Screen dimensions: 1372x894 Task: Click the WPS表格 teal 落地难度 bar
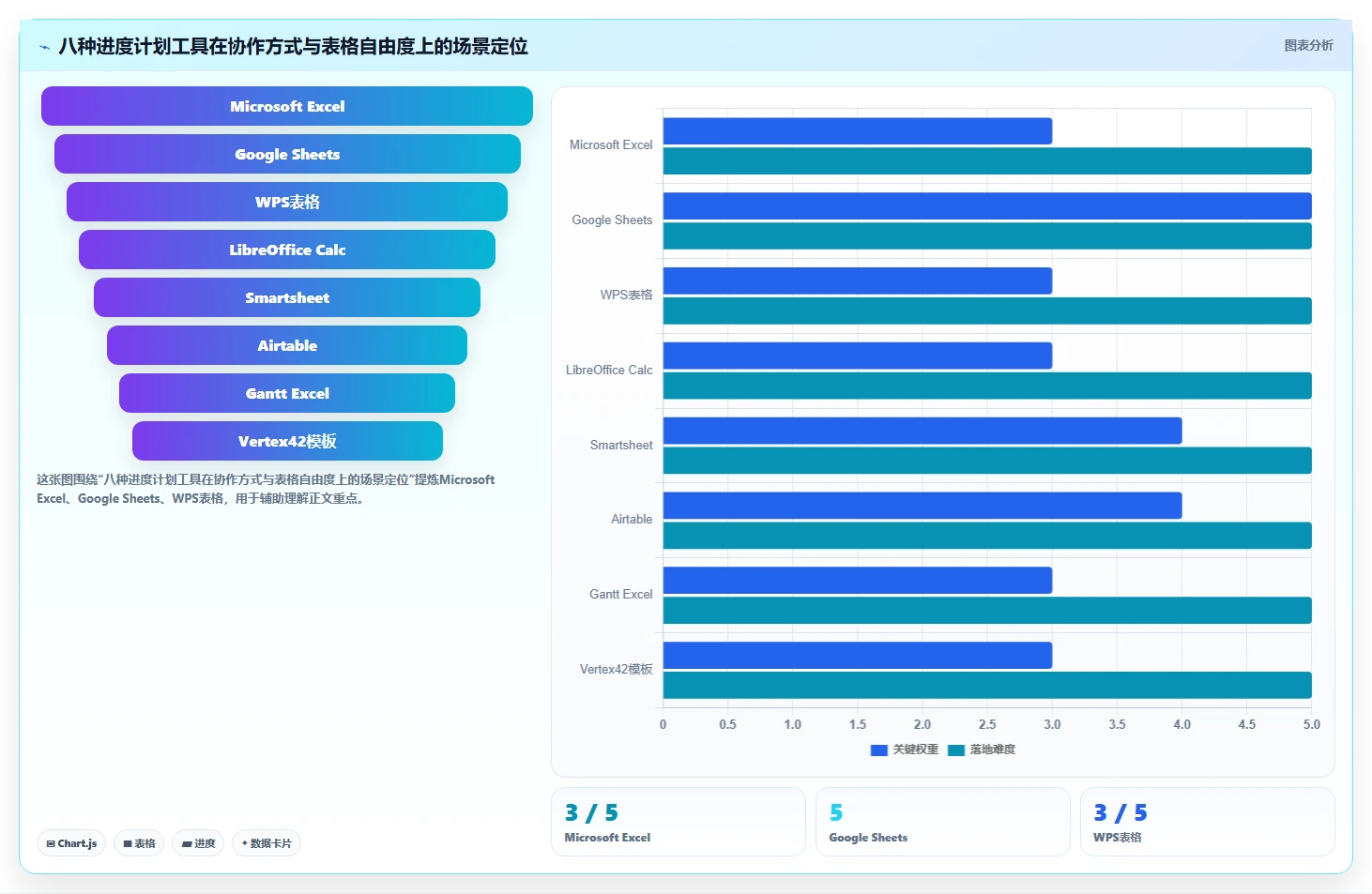(987, 311)
